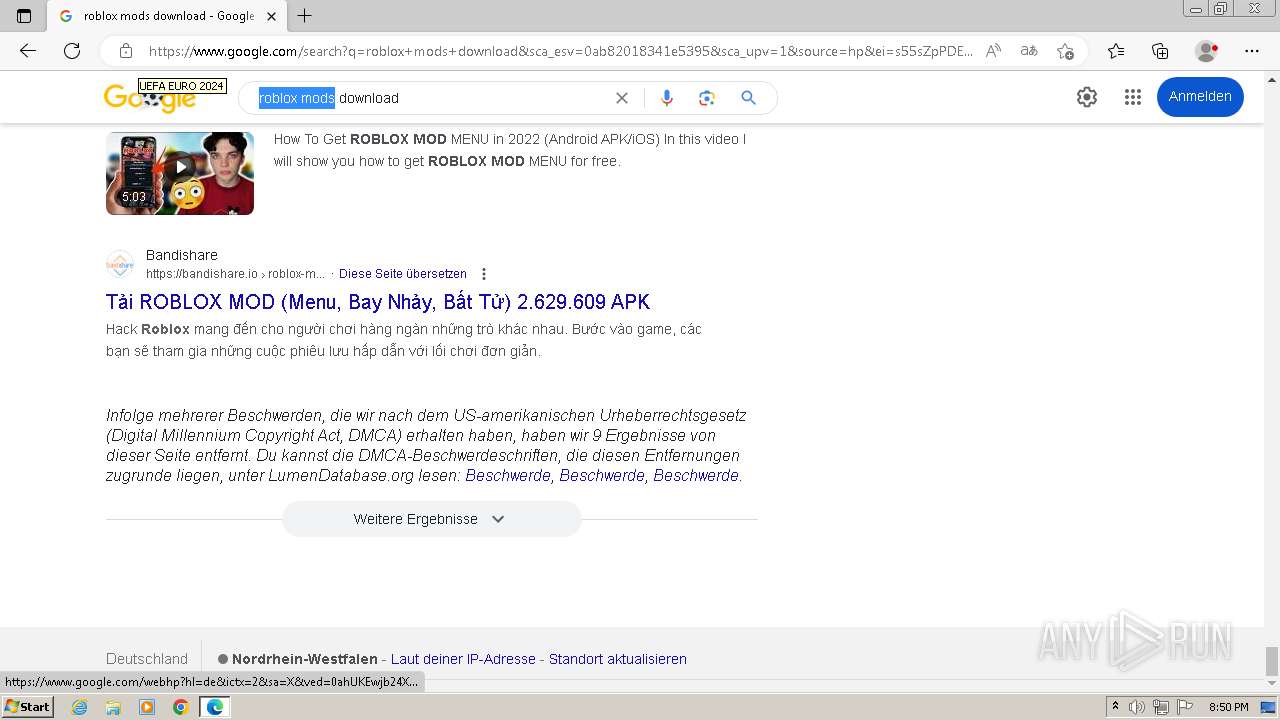Open Windows Media Player from the taskbar

point(147,707)
